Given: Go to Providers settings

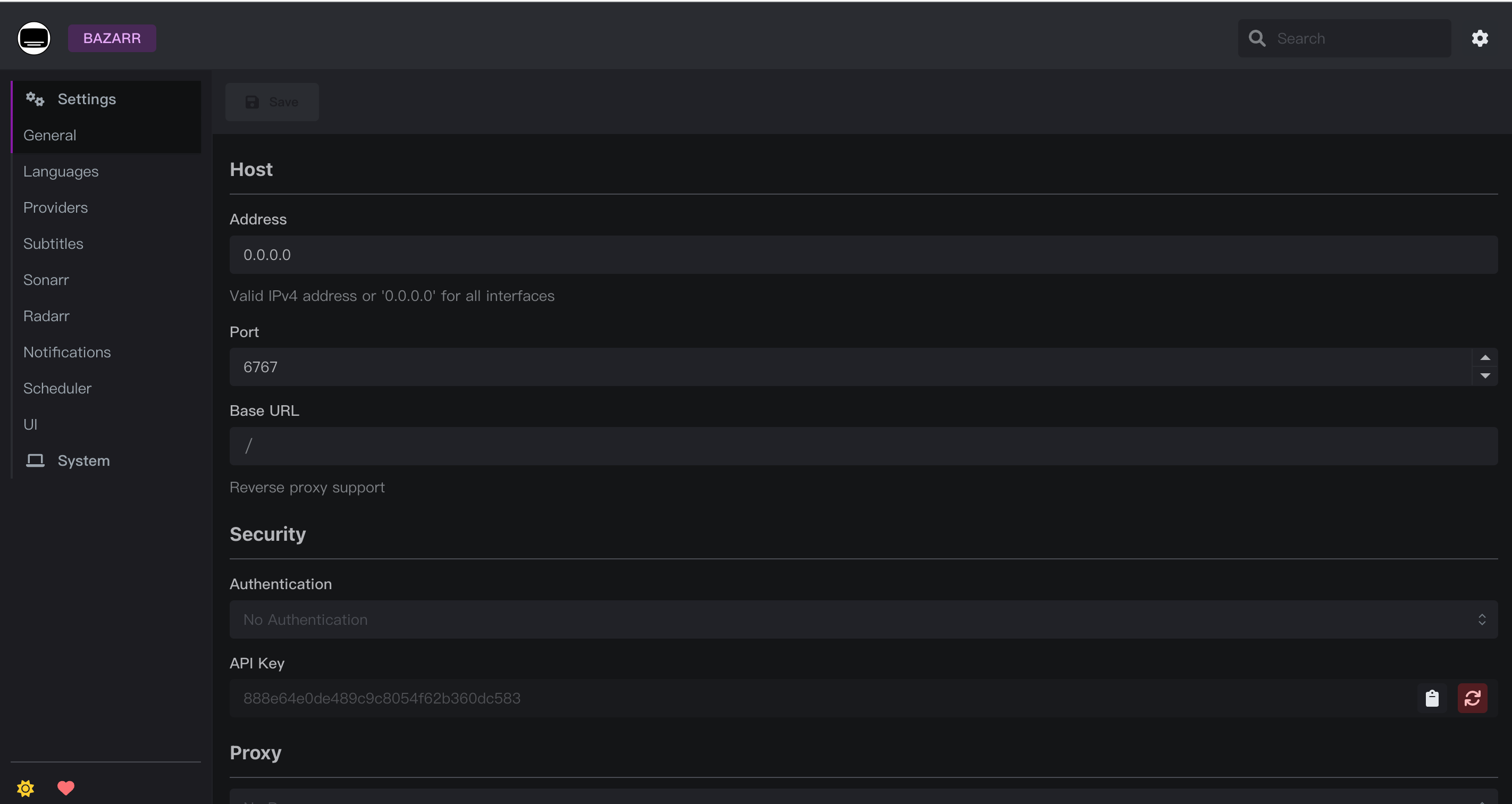Looking at the screenshot, I should [x=56, y=208].
